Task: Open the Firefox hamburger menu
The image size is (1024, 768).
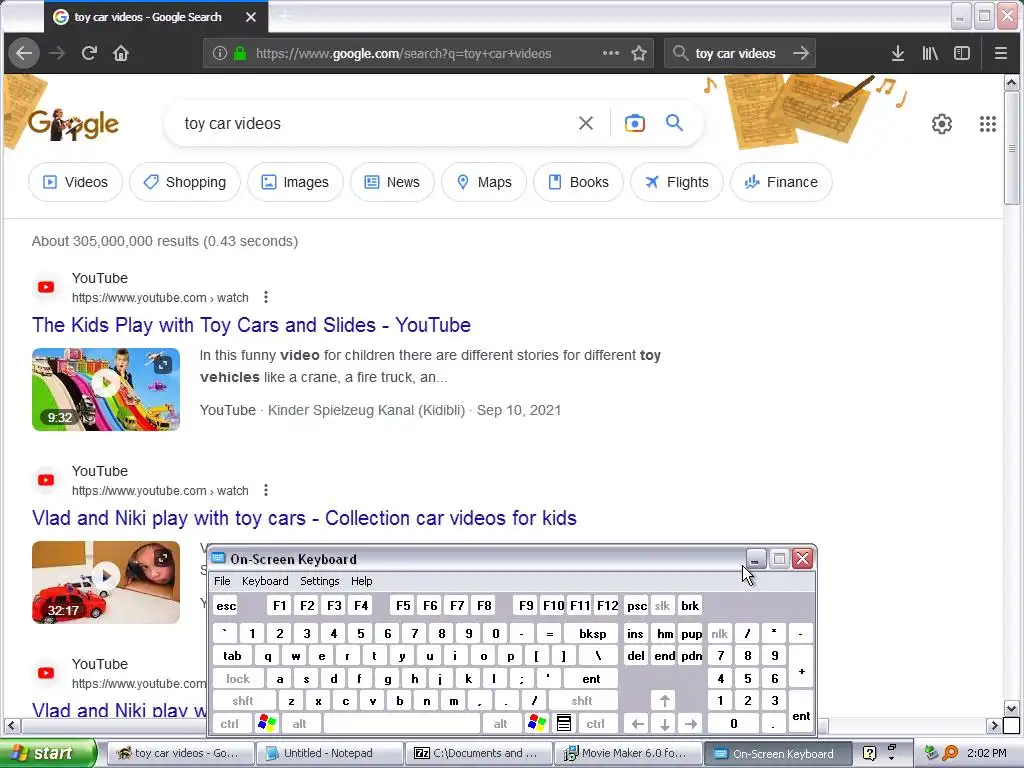Action: tap(1000, 53)
